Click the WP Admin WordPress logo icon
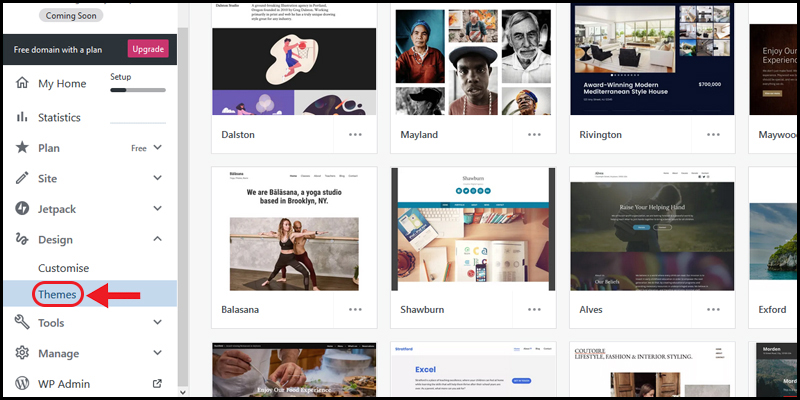Screen dimensions: 800x400 pyautogui.click(x=22, y=383)
